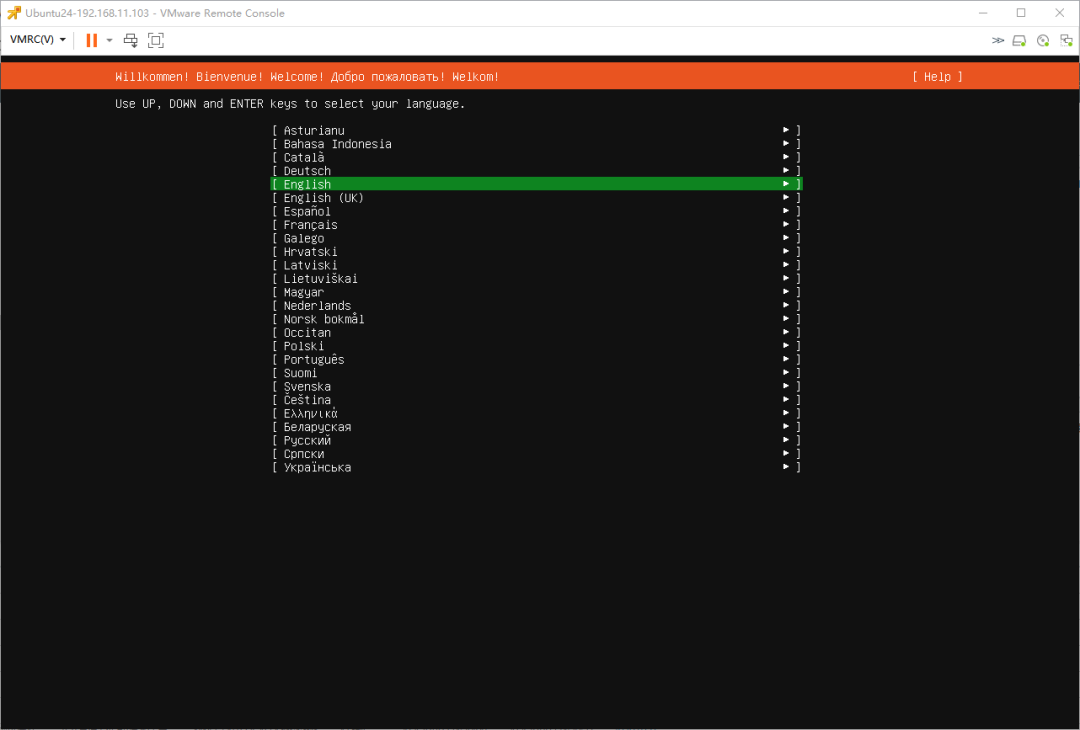The width and height of the screenshot is (1080, 730).
Task: Select Português language
Action: [537, 359]
